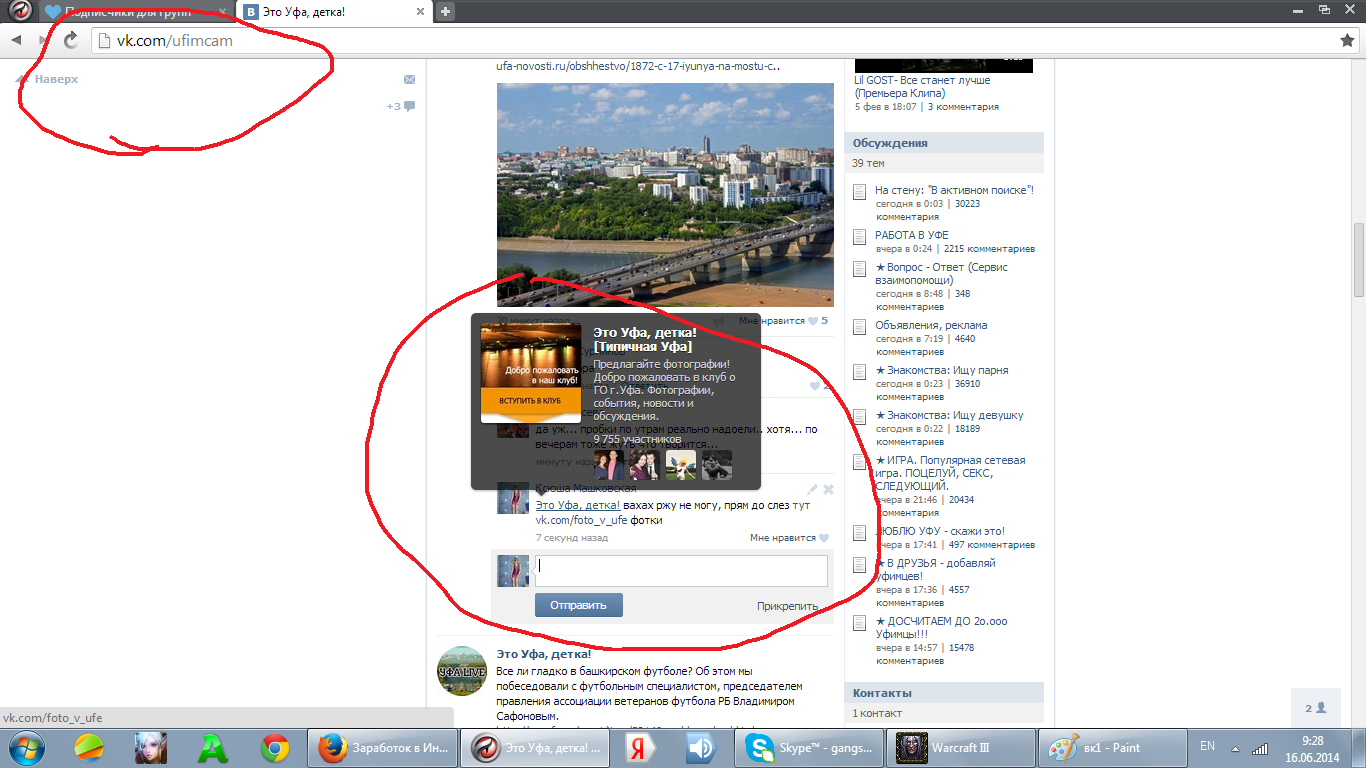This screenshot has width=1366, height=768.
Task: Open vk.com/foto_v_ufe link in comment
Action: click(581, 520)
